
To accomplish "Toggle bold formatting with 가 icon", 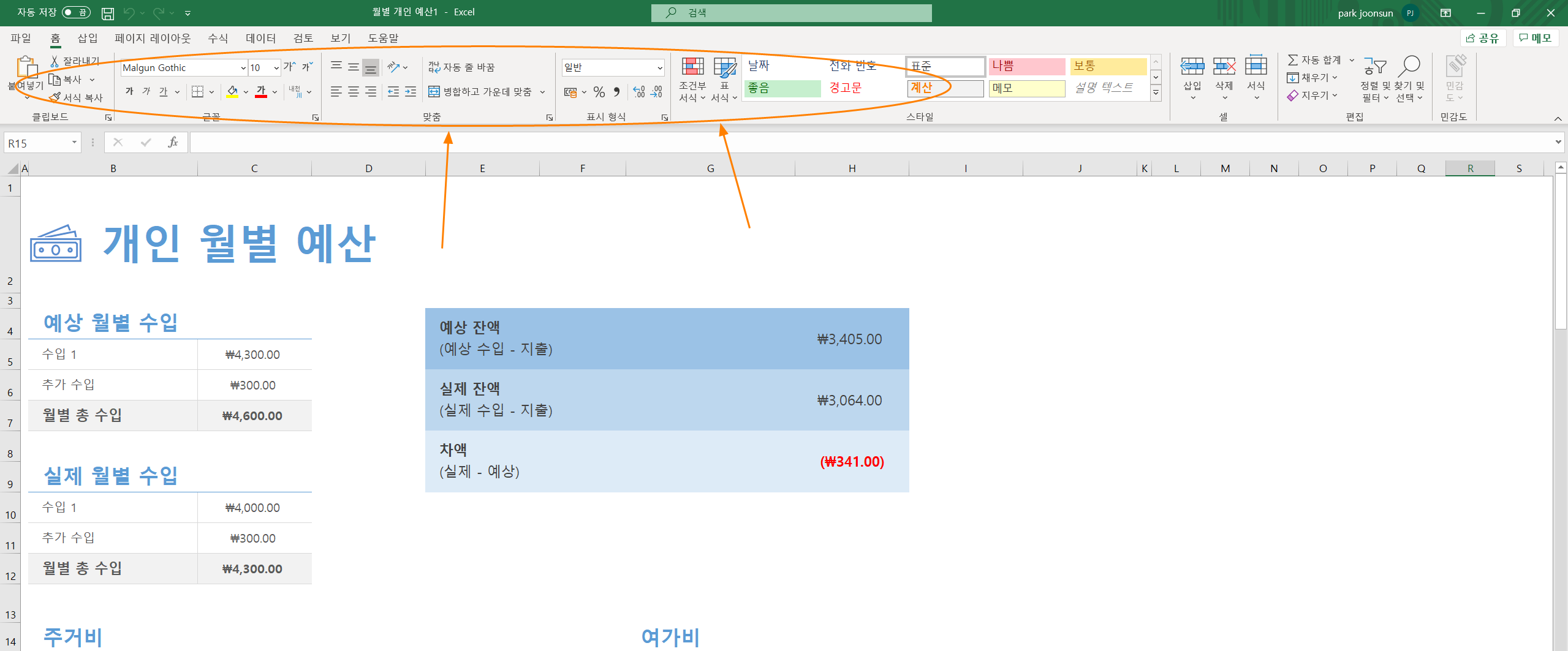I will coord(129,91).
